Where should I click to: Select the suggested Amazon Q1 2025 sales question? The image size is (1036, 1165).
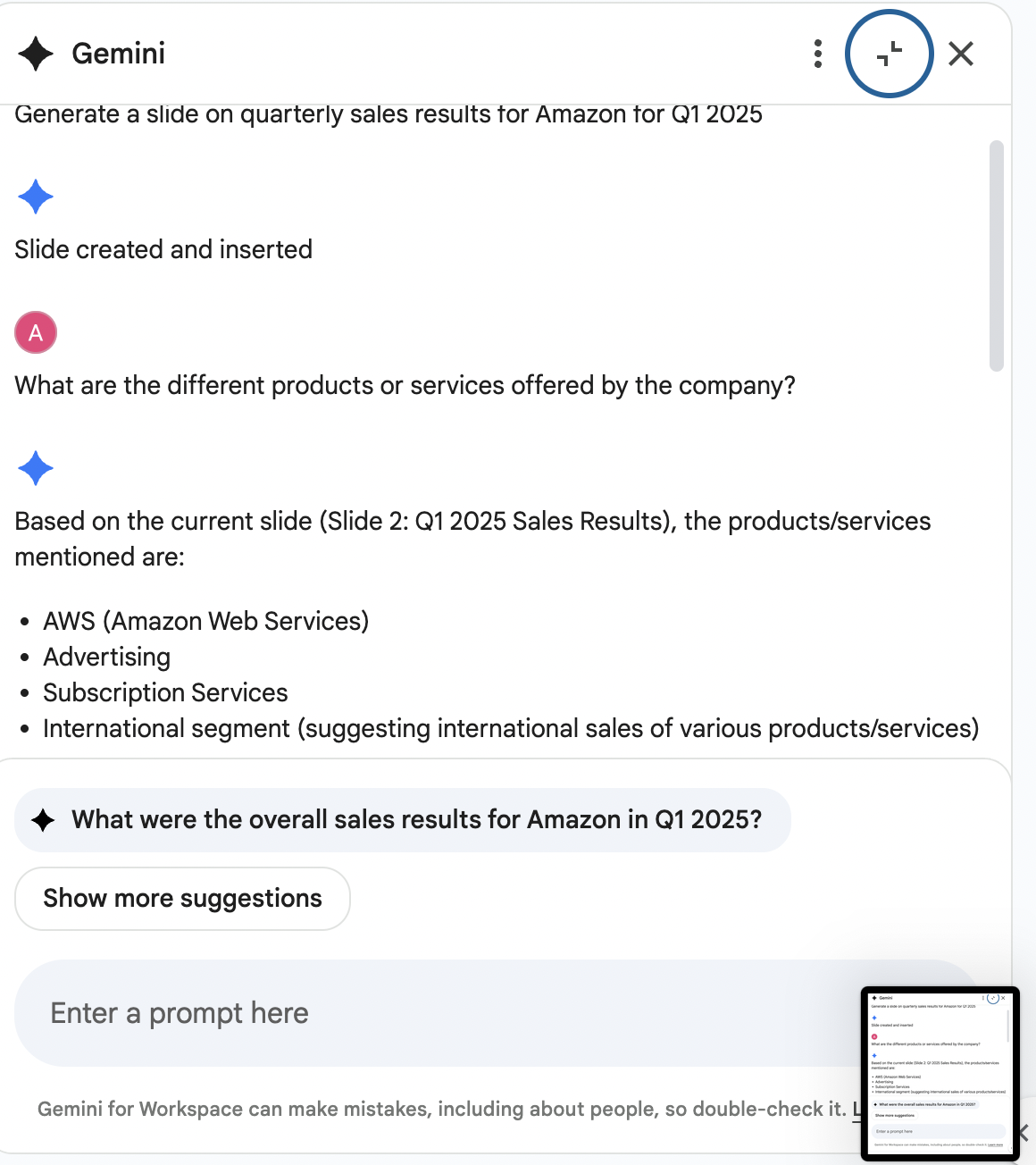(416, 820)
